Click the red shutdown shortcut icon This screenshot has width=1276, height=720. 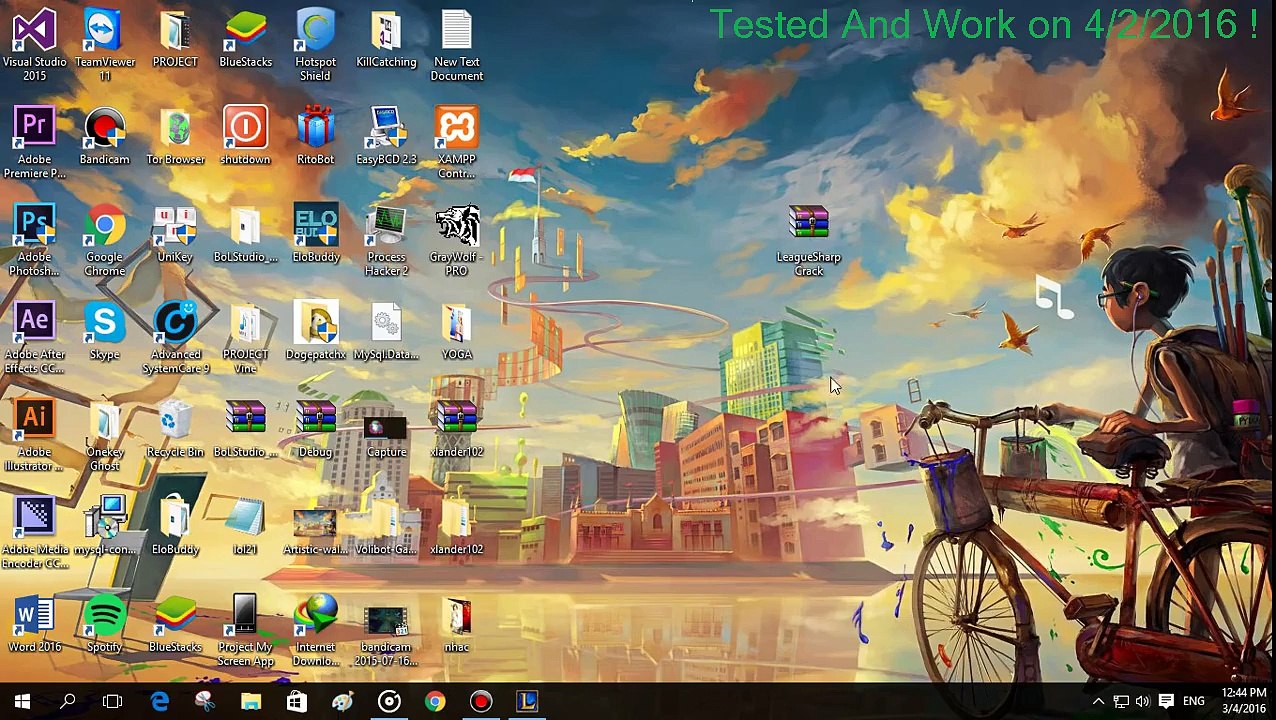(x=245, y=137)
